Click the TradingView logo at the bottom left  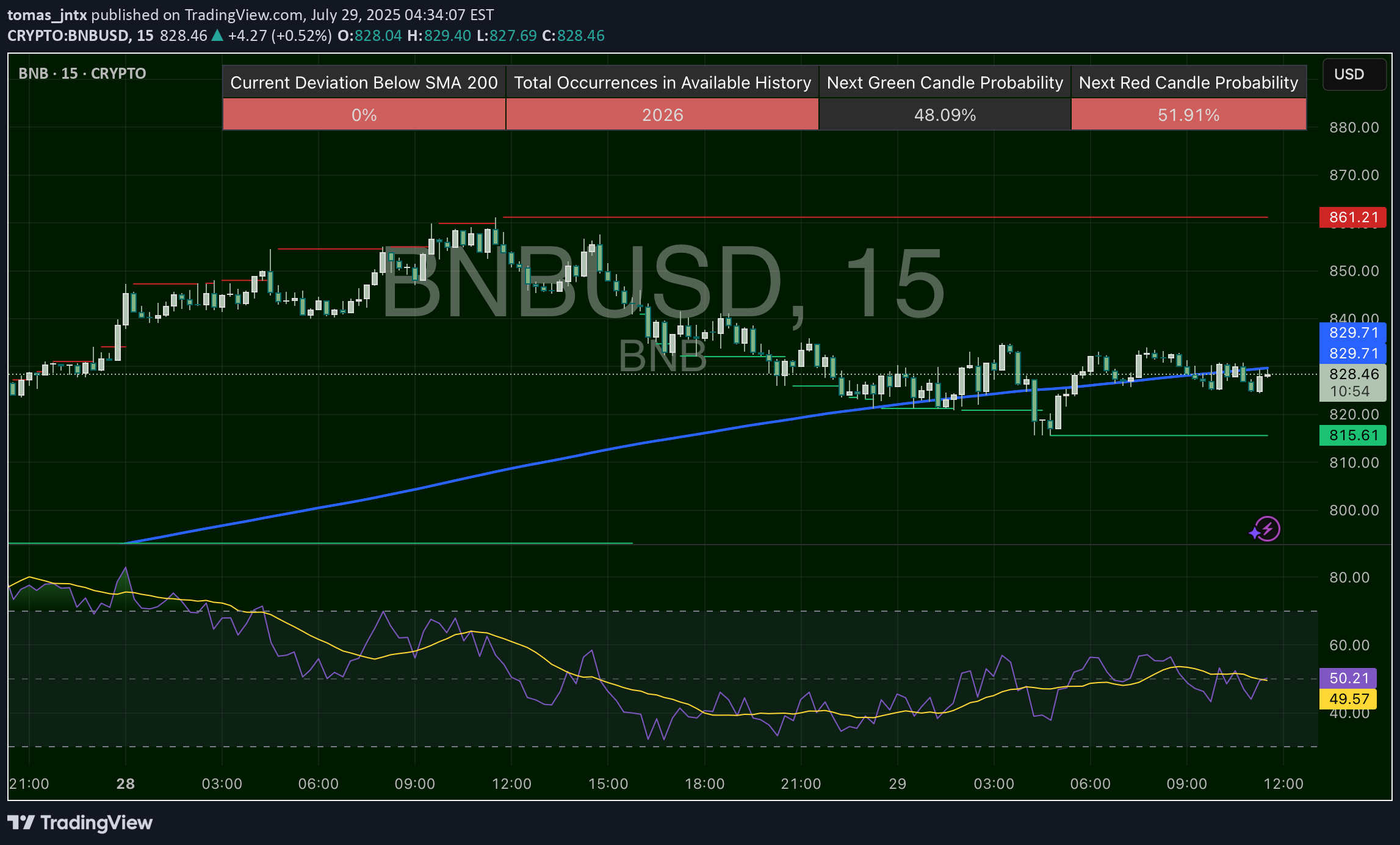[x=80, y=822]
